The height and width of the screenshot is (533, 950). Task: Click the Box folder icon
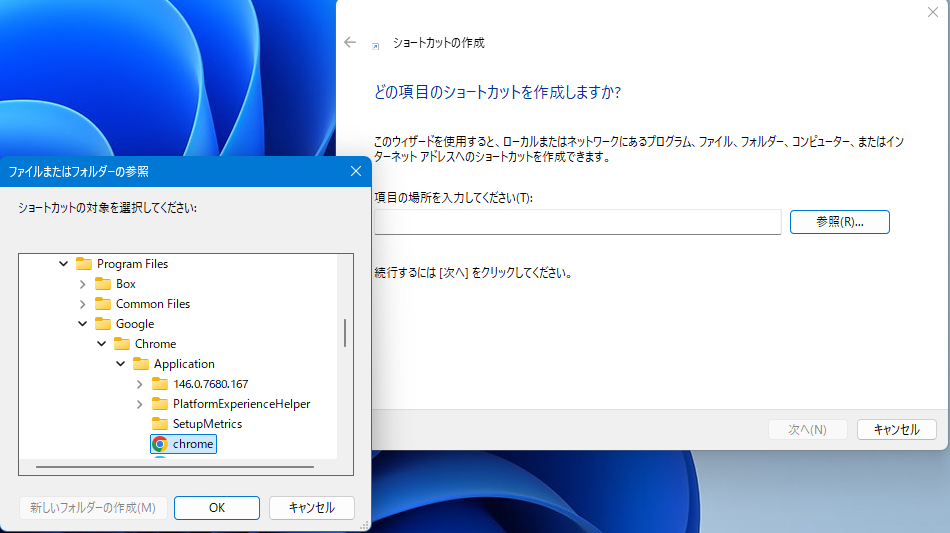[x=103, y=284]
